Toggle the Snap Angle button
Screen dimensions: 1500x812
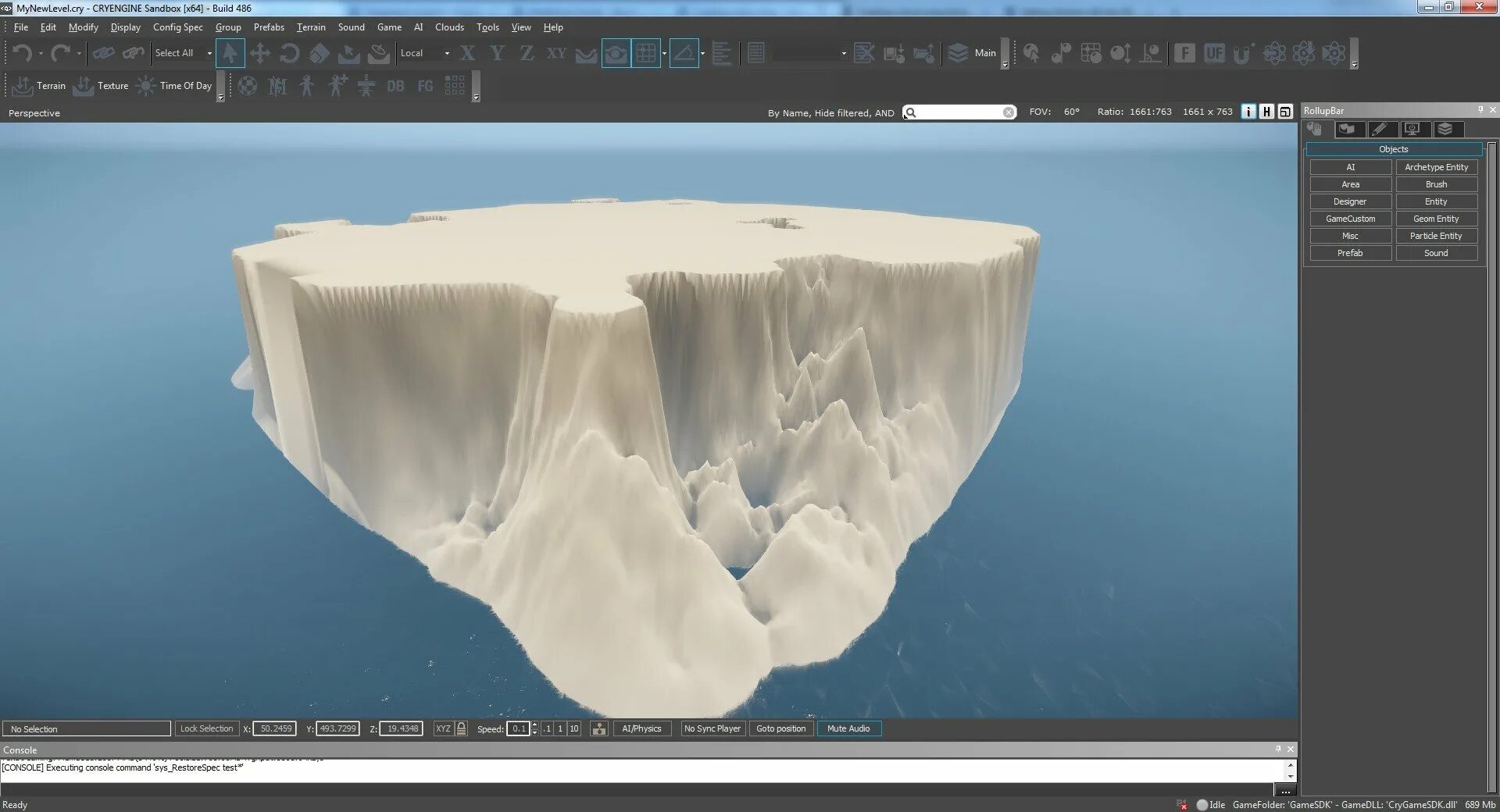684,53
